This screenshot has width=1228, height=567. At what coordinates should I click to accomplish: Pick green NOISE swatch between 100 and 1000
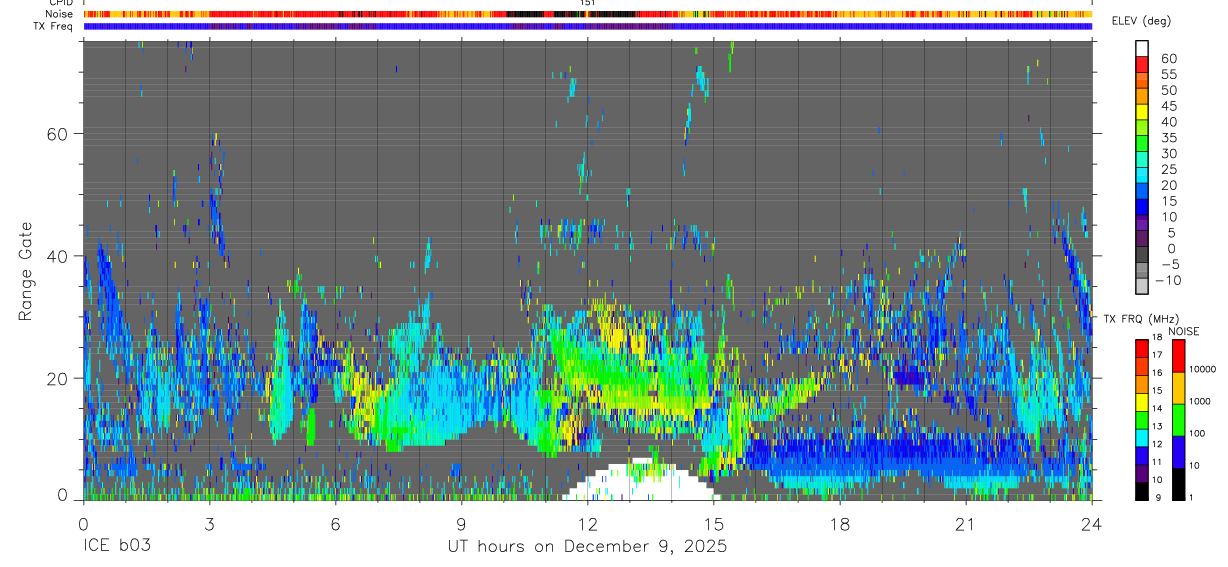pos(1179,419)
